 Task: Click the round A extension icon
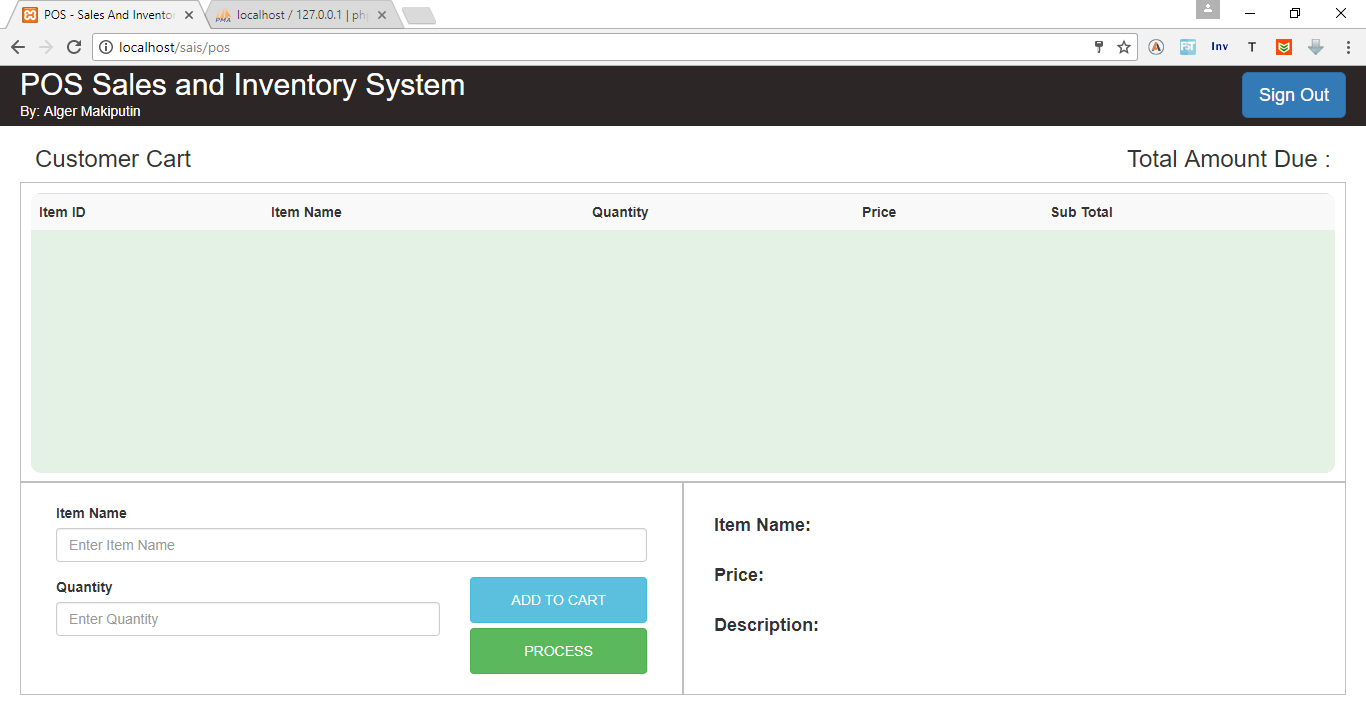click(x=1156, y=47)
